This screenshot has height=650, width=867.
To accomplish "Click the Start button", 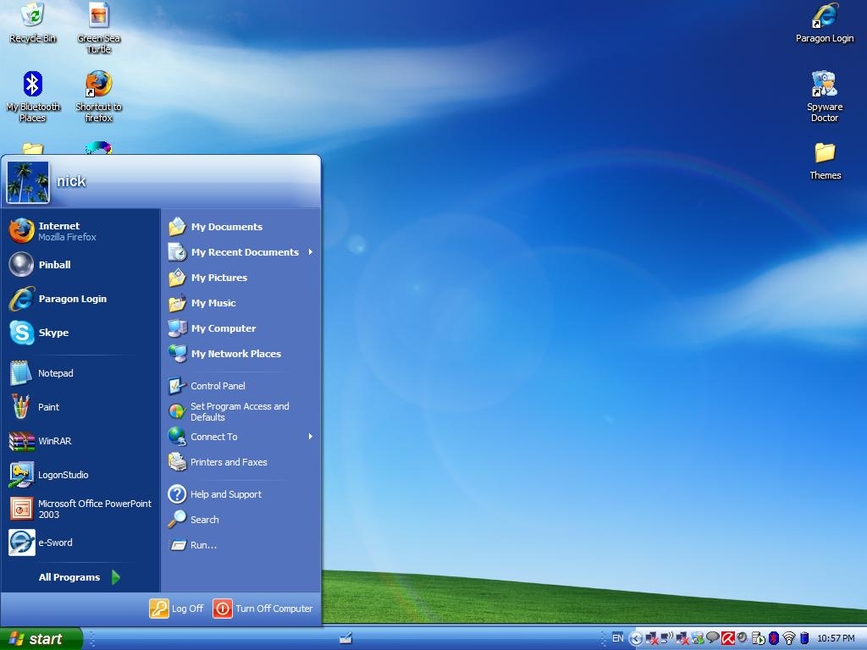I will (41, 639).
